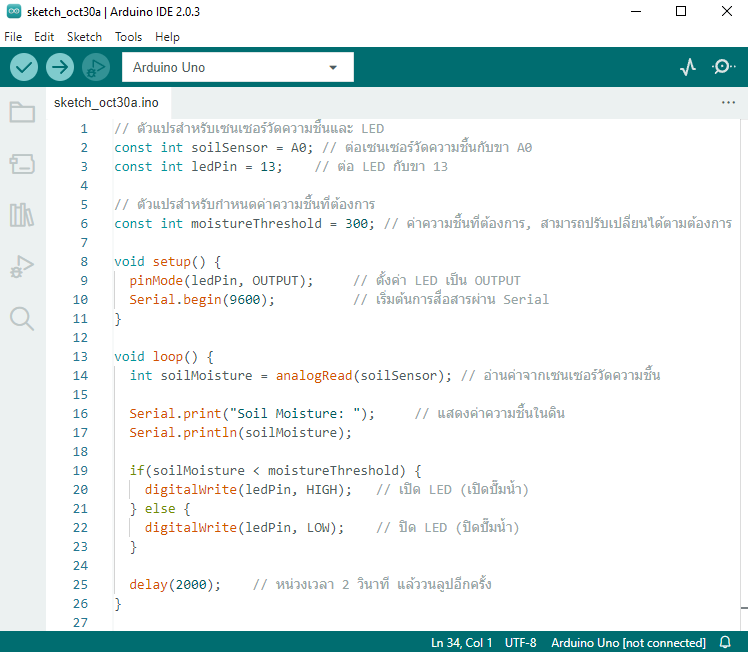
Task: Click 'moistureThreshold' on line 6
Action: 257,223
